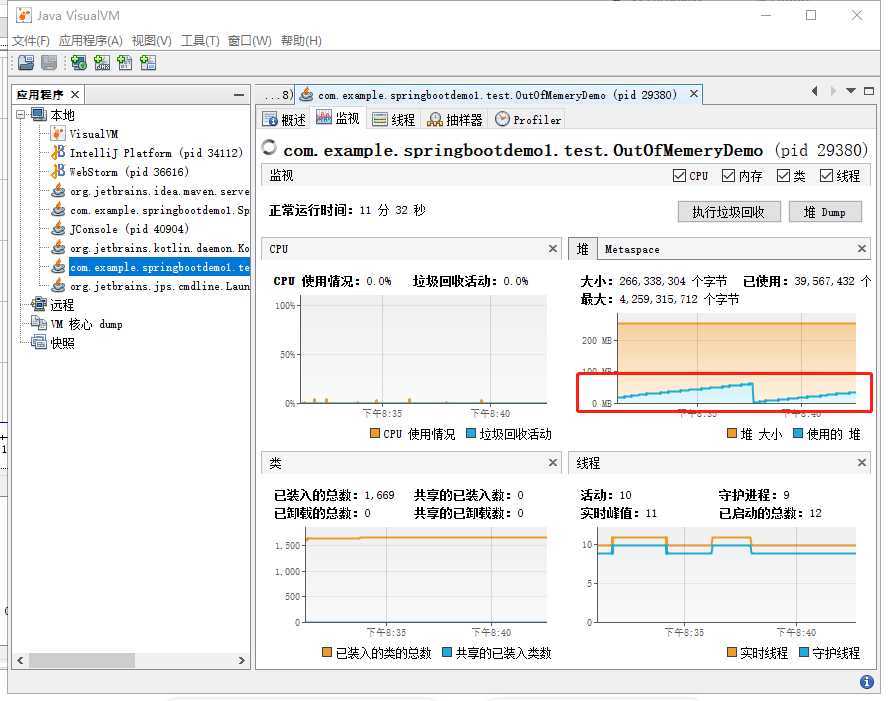The height and width of the screenshot is (701, 888).
Task: Switch to the 监视 (Monitor) tab
Action: tap(338, 118)
